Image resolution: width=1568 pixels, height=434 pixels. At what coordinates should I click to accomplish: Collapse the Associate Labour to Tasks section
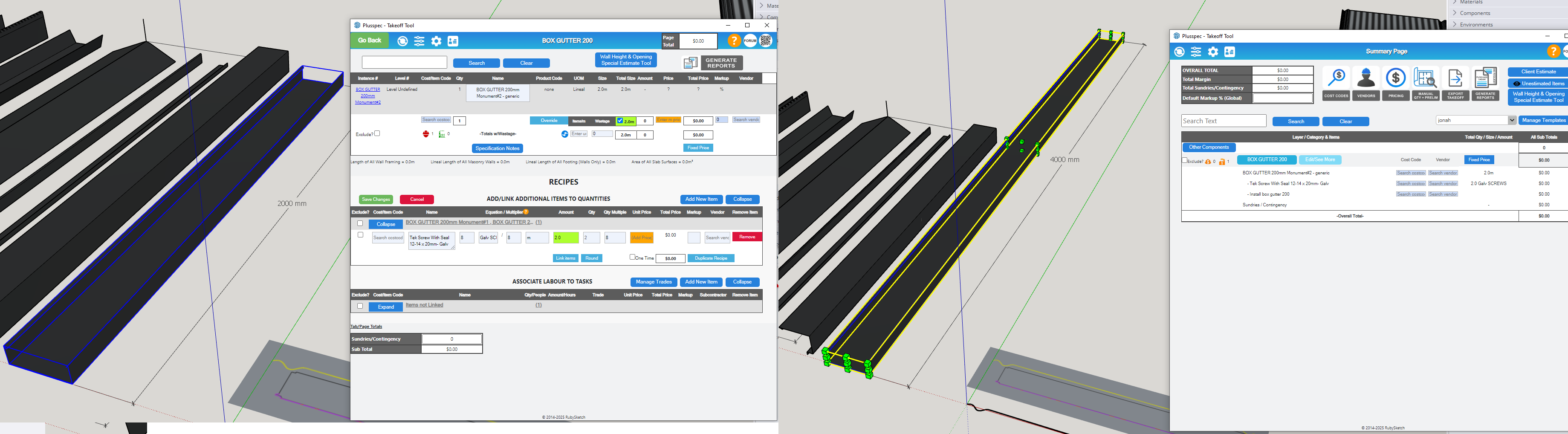pyautogui.click(x=743, y=282)
